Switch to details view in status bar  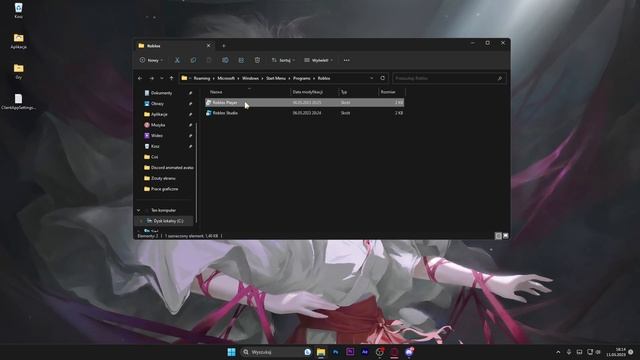tap(498, 236)
